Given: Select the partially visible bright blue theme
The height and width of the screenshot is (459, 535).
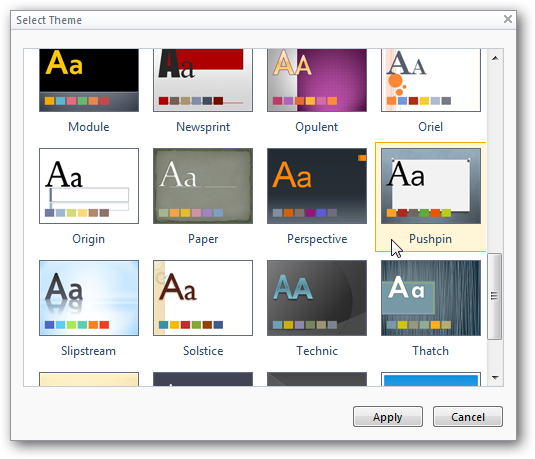Looking at the screenshot, I should (x=431, y=379).
